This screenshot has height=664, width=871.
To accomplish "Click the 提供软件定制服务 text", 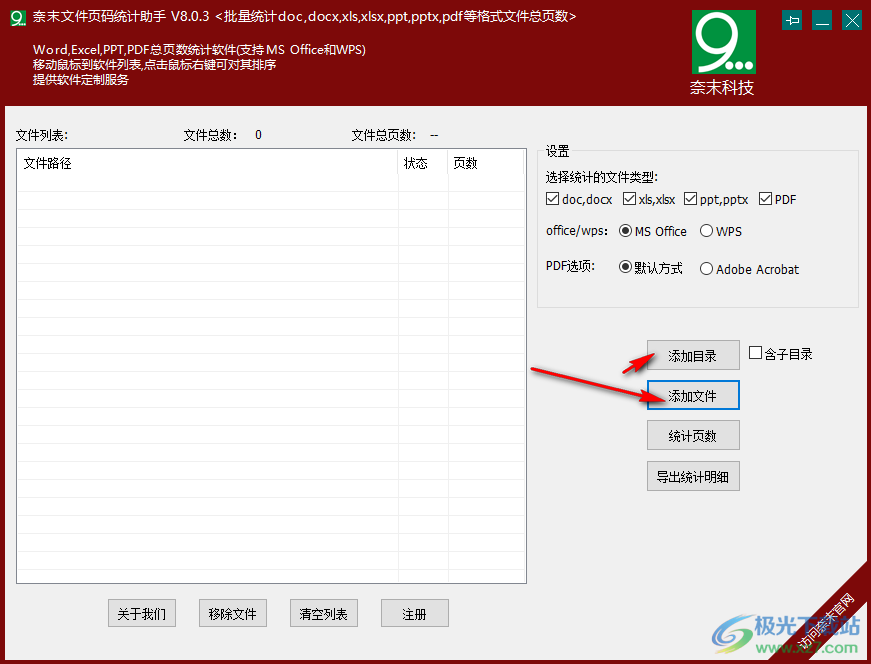I will tap(81, 79).
